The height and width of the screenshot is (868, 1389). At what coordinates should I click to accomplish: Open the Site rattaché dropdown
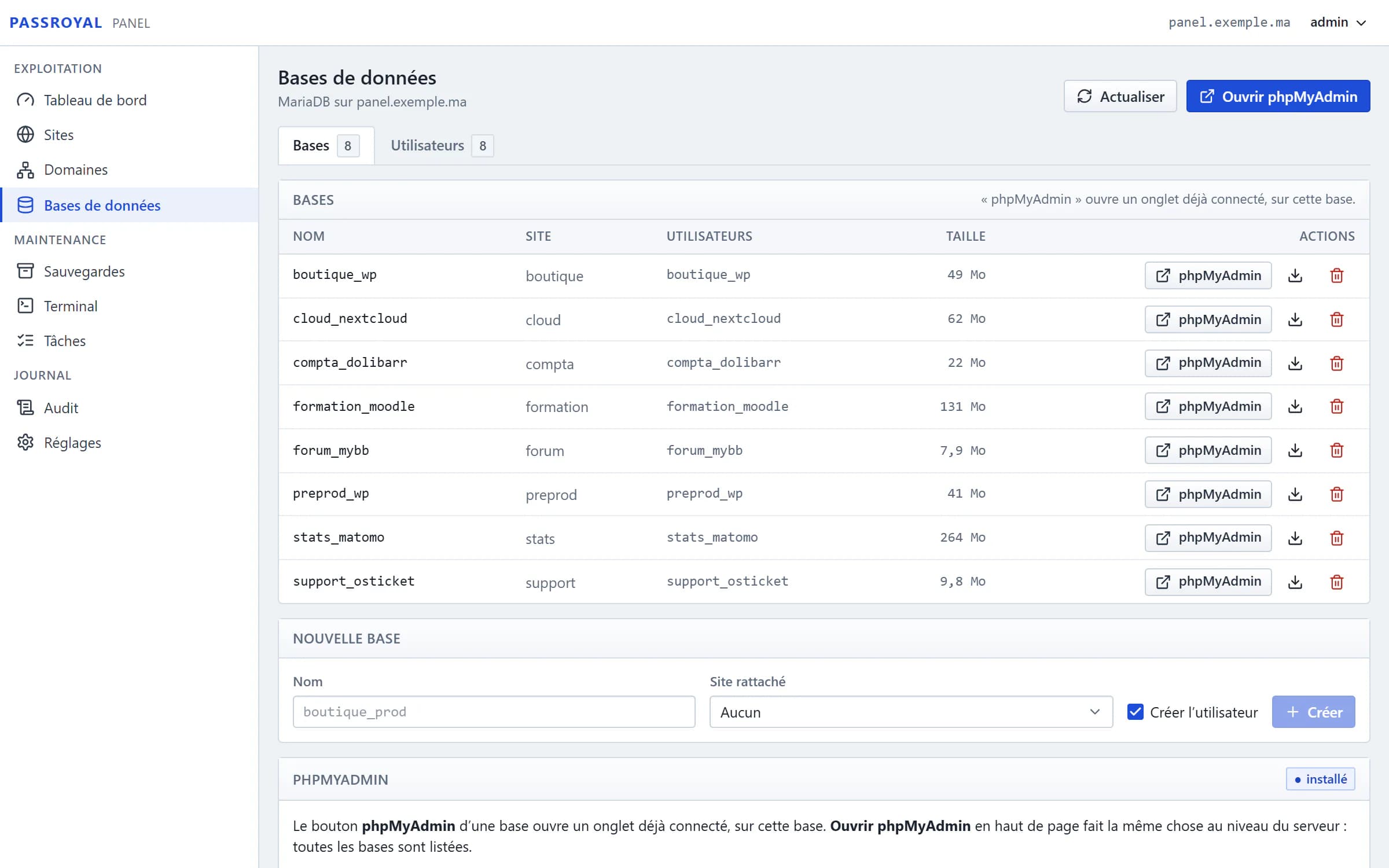pos(911,712)
